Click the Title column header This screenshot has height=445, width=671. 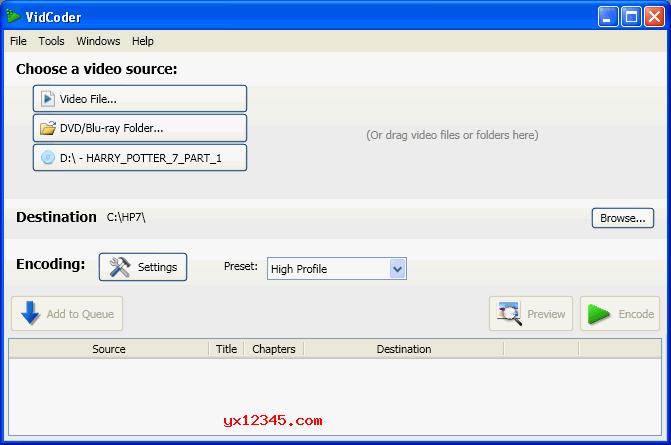226,349
